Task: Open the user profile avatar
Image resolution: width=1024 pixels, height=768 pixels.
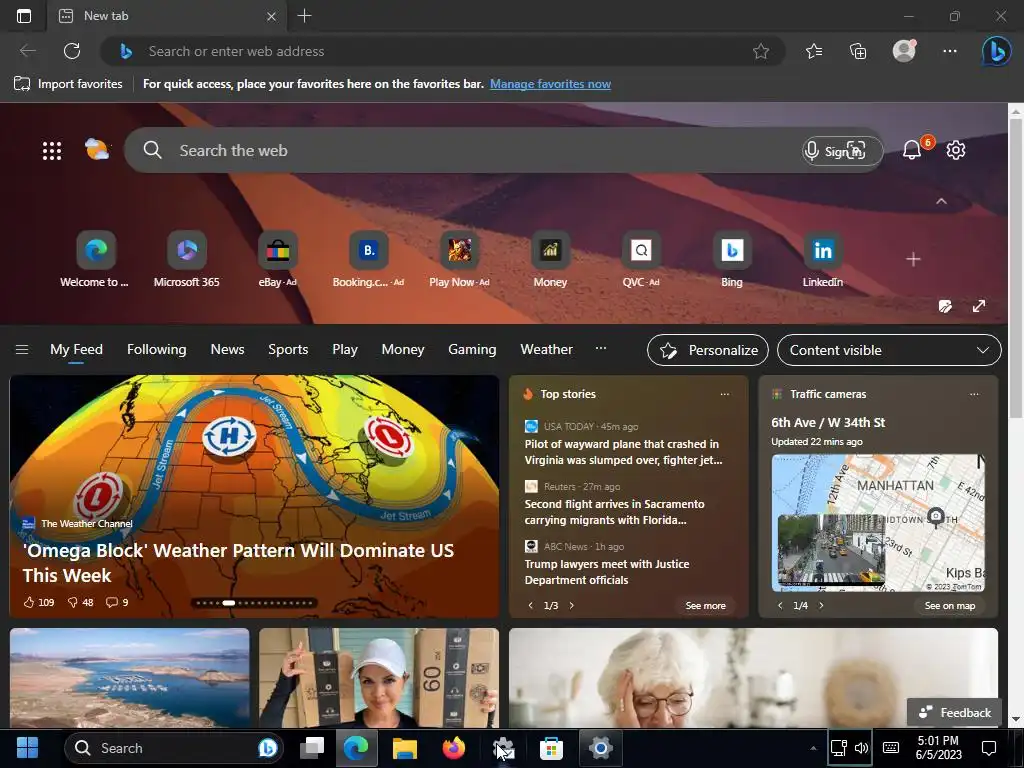Action: click(904, 51)
